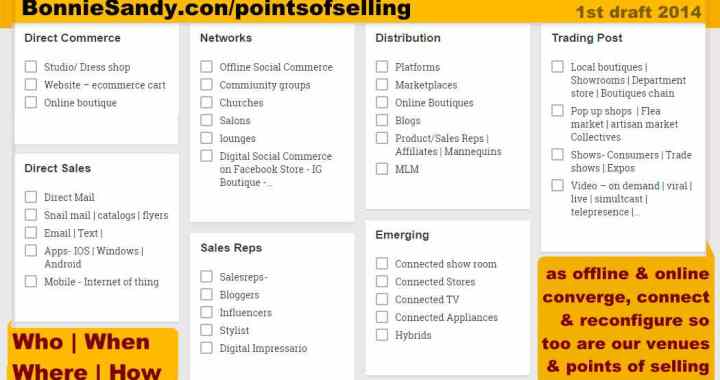
Task: Check Pop up shops | Flea market box
Action: click(557, 111)
